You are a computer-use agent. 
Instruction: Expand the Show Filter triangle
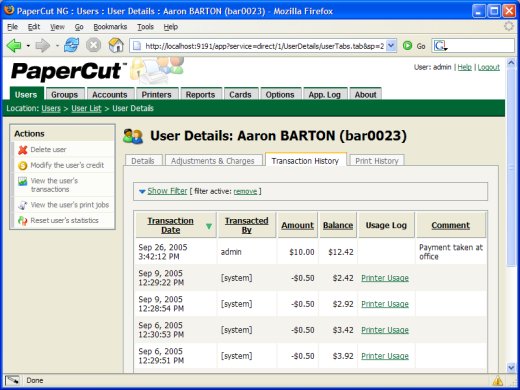[x=142, y=191]
